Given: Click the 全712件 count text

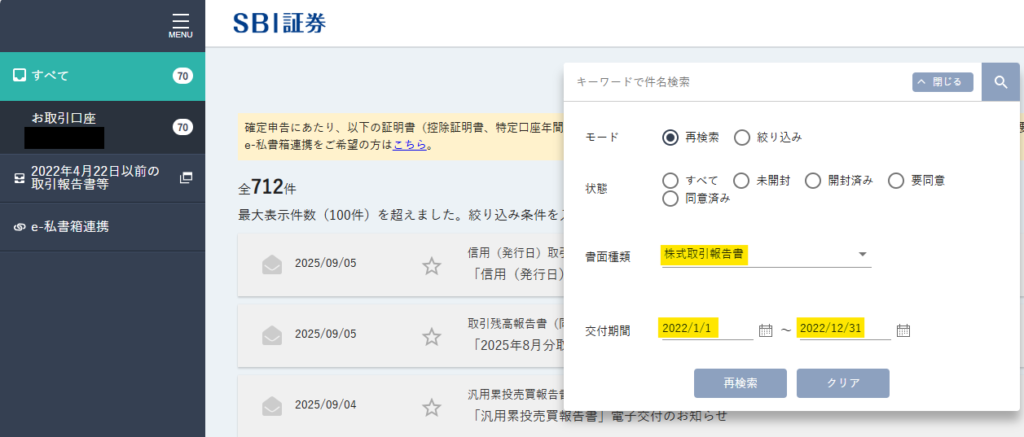Looking at the screenshot, I should pyautogui.click(x=267, y=189).
